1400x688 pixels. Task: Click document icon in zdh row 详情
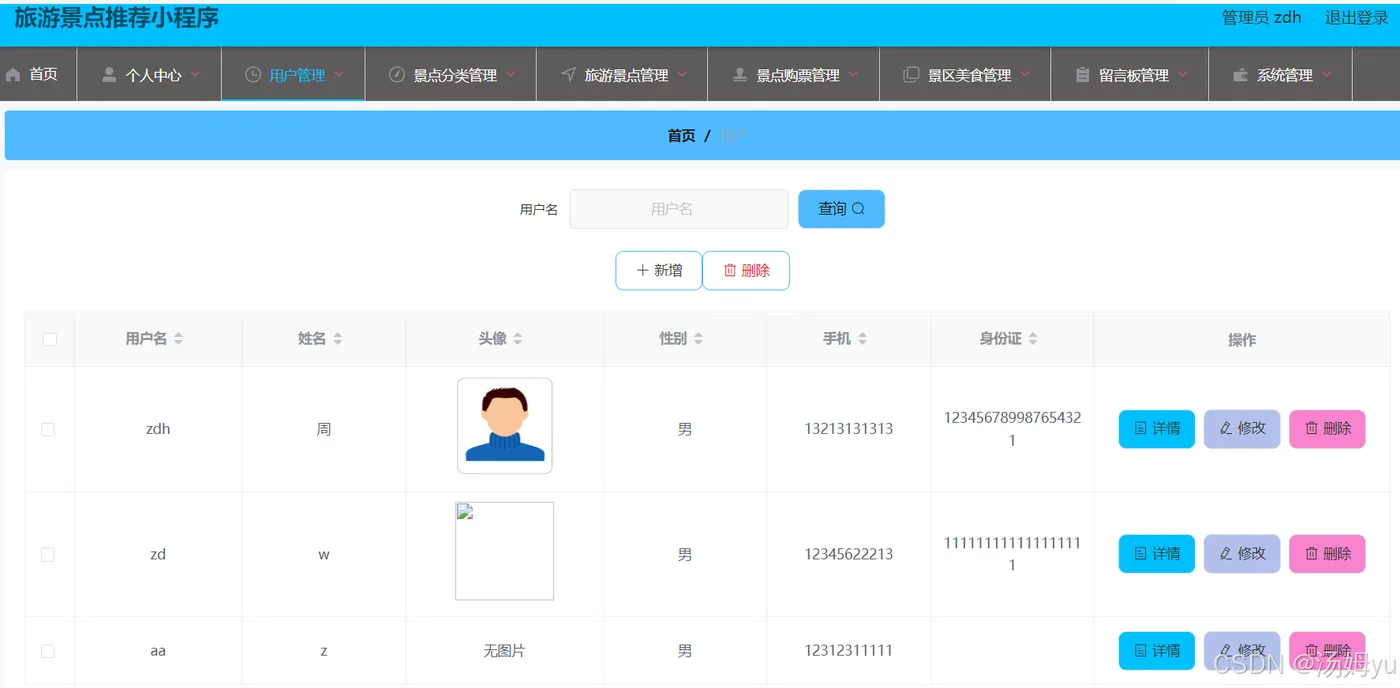(1140, 428)
